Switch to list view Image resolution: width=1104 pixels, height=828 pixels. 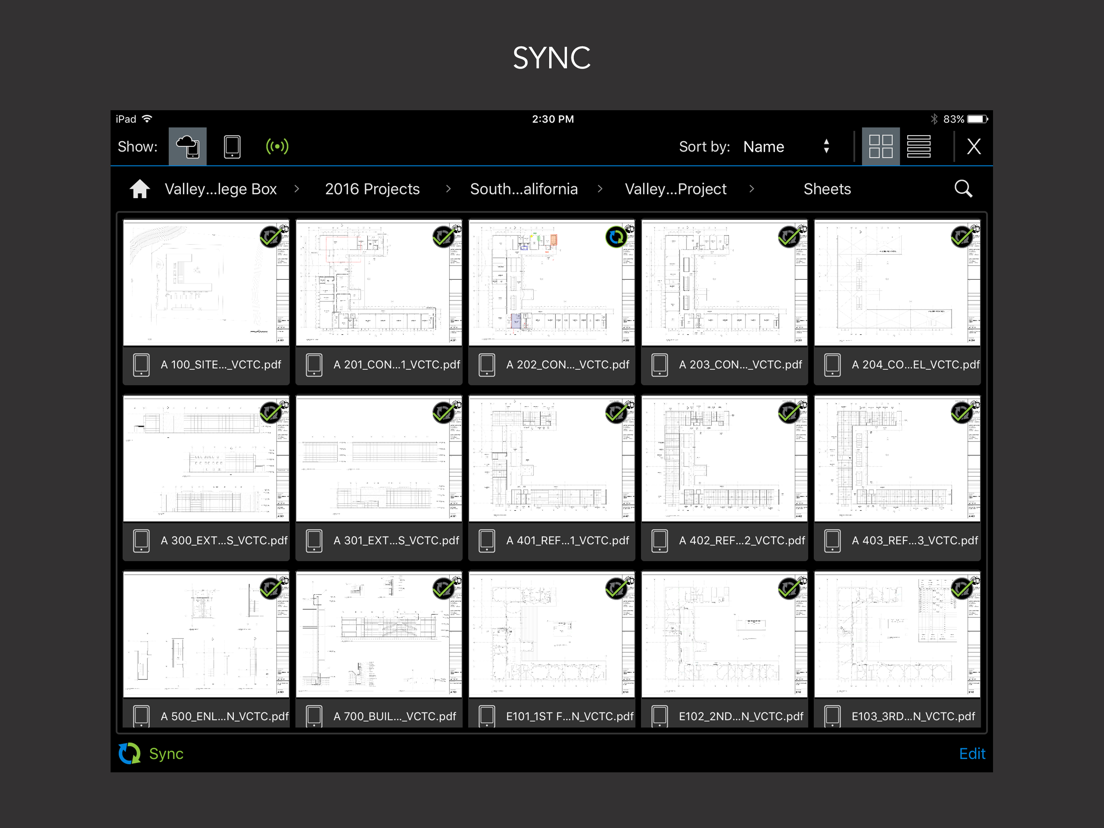(919, 146)
